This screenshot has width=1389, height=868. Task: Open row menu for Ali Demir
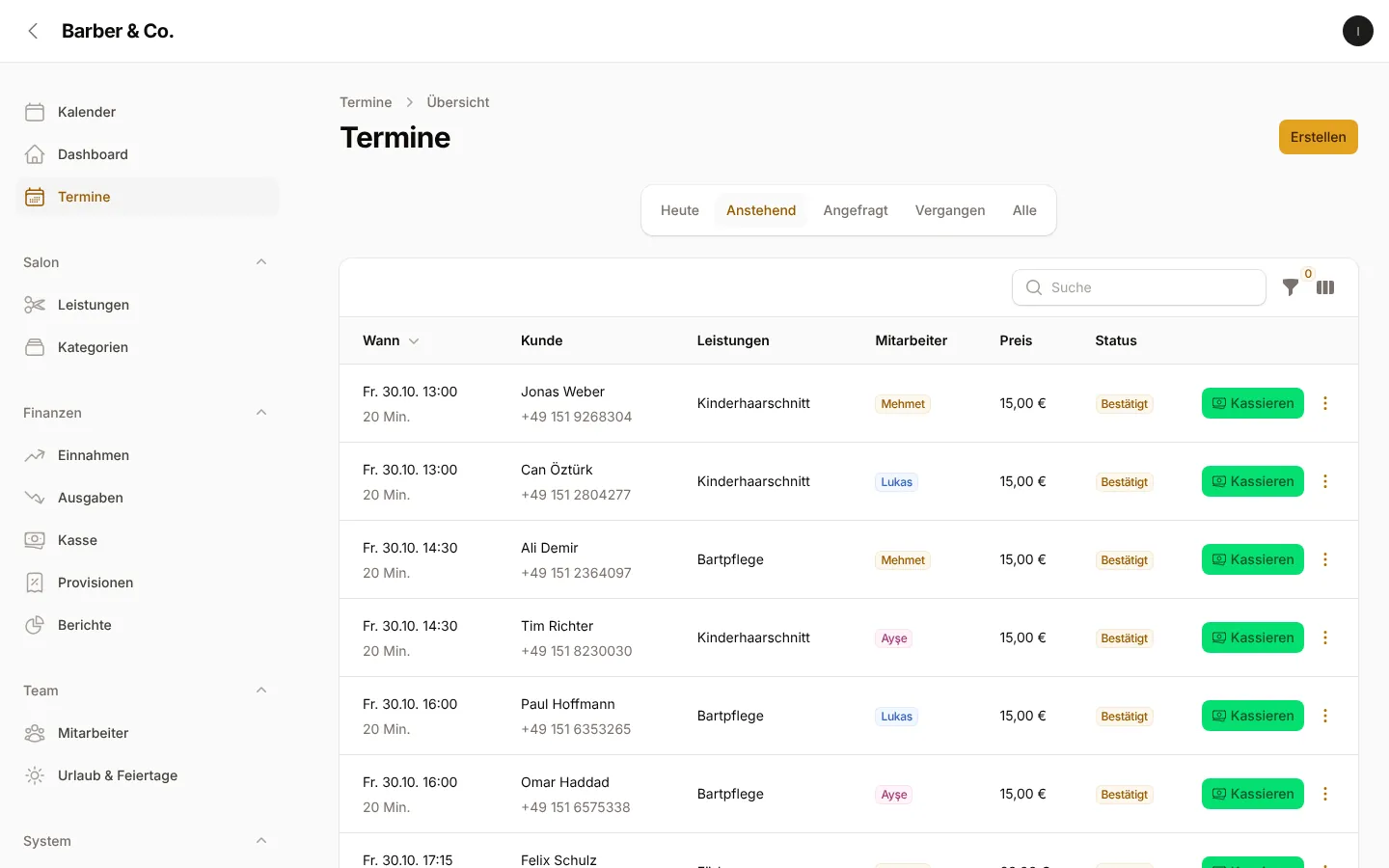point(1325,559)
